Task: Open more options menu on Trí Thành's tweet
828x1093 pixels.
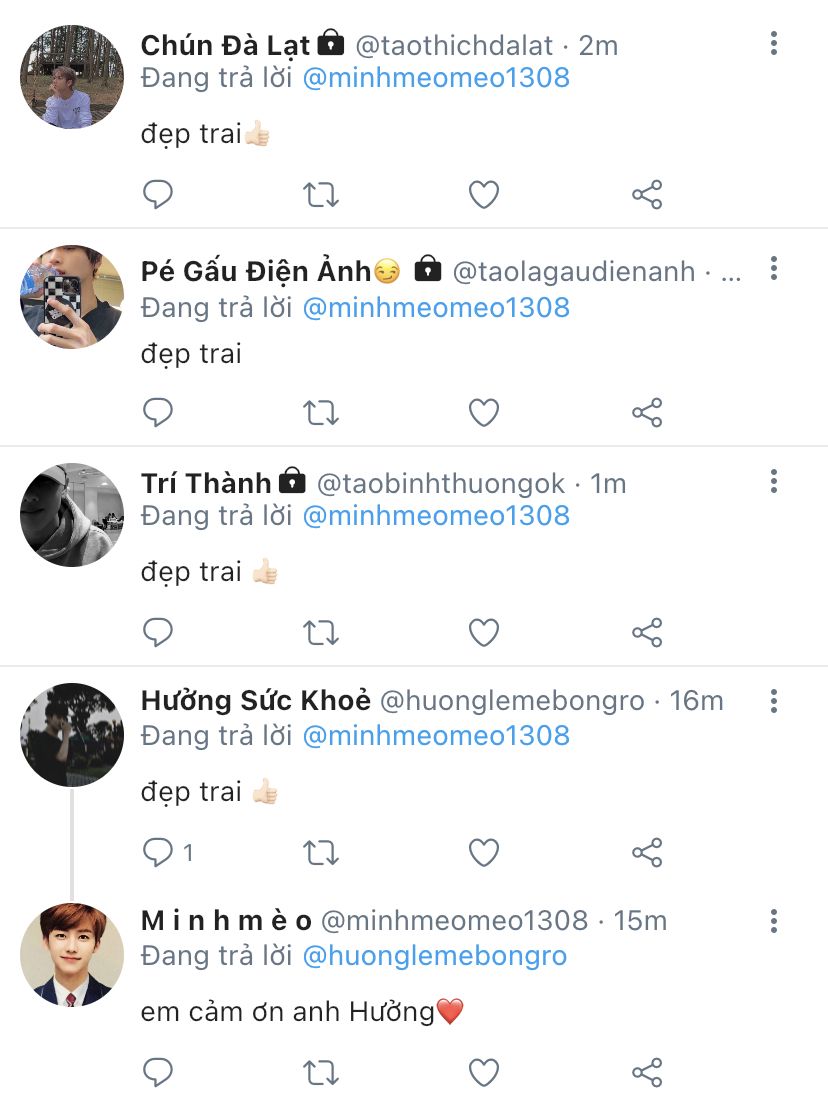Action: (773, 481)
